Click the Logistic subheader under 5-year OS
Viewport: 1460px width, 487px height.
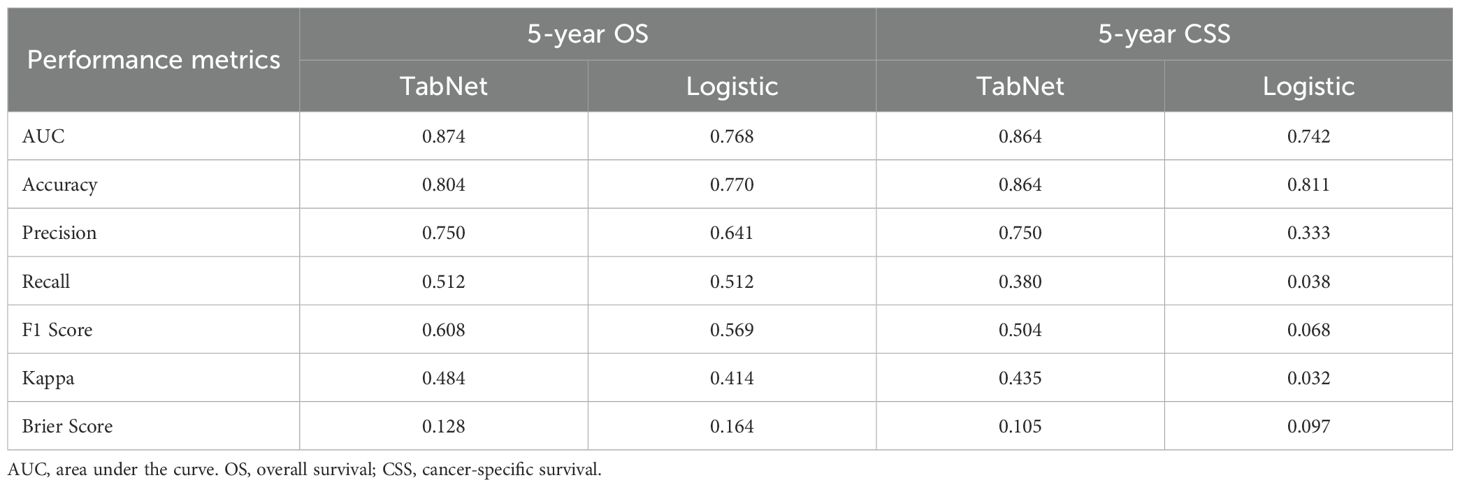[732, 86]
